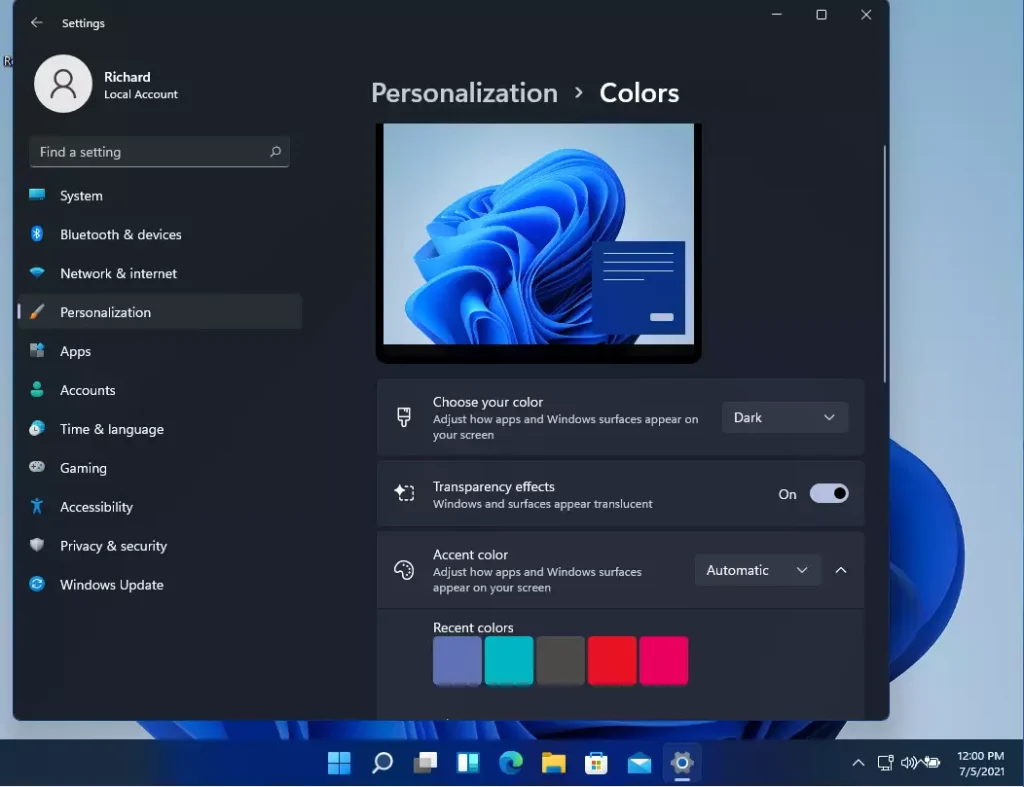The image size is (1024, 787).
Task: Click the battery tray icon
Action: 931,762
